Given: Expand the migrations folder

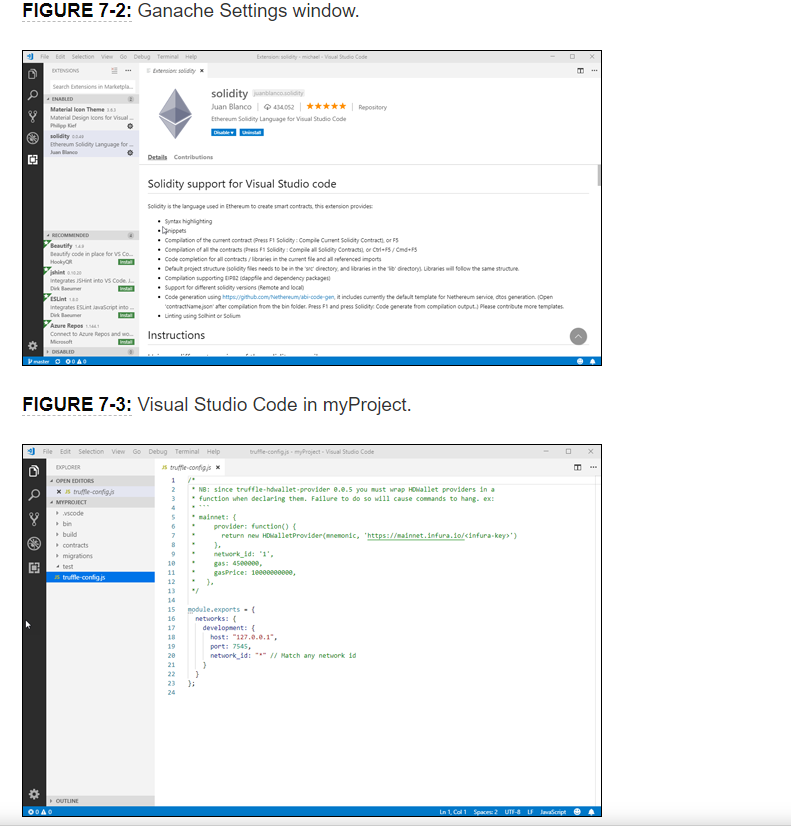Looking at the screenshot, I should [101, 556].
